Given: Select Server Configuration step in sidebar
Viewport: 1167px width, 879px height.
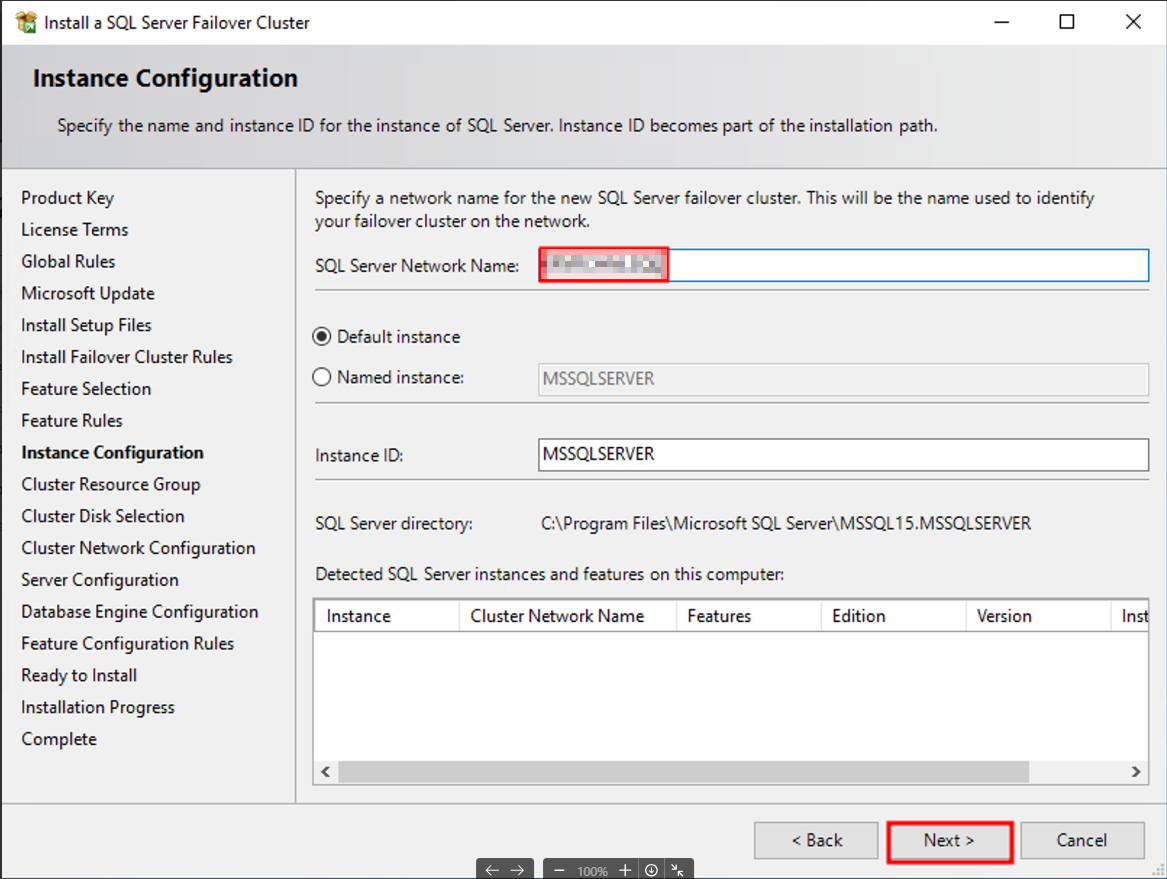Looking at the screenshot, I should pyautogui.click(x=100, y=580).
